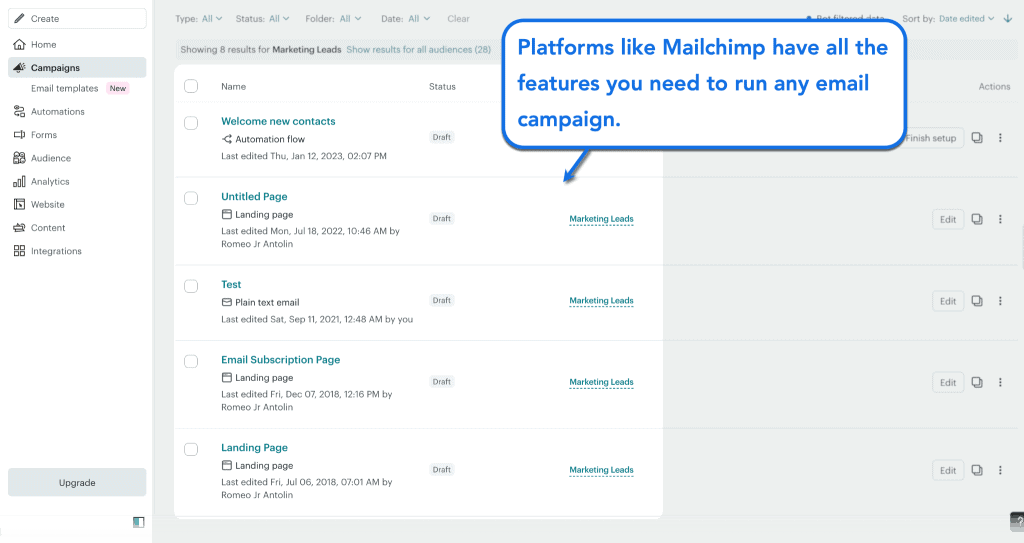Check the Email Subscription Page checkbox

tap(191, 361)
